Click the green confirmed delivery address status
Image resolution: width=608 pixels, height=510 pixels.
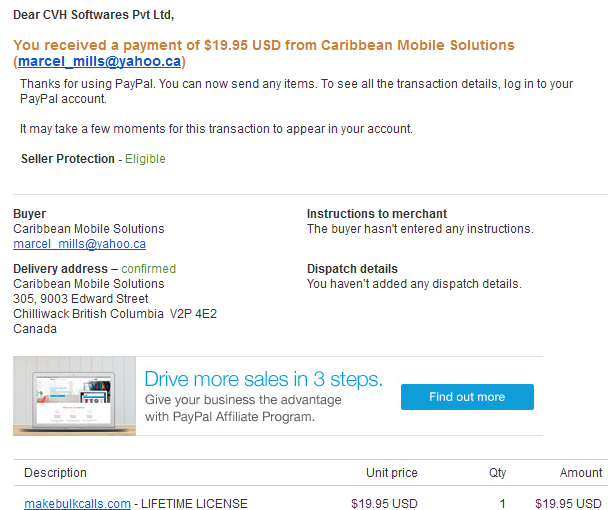[149, 269]
